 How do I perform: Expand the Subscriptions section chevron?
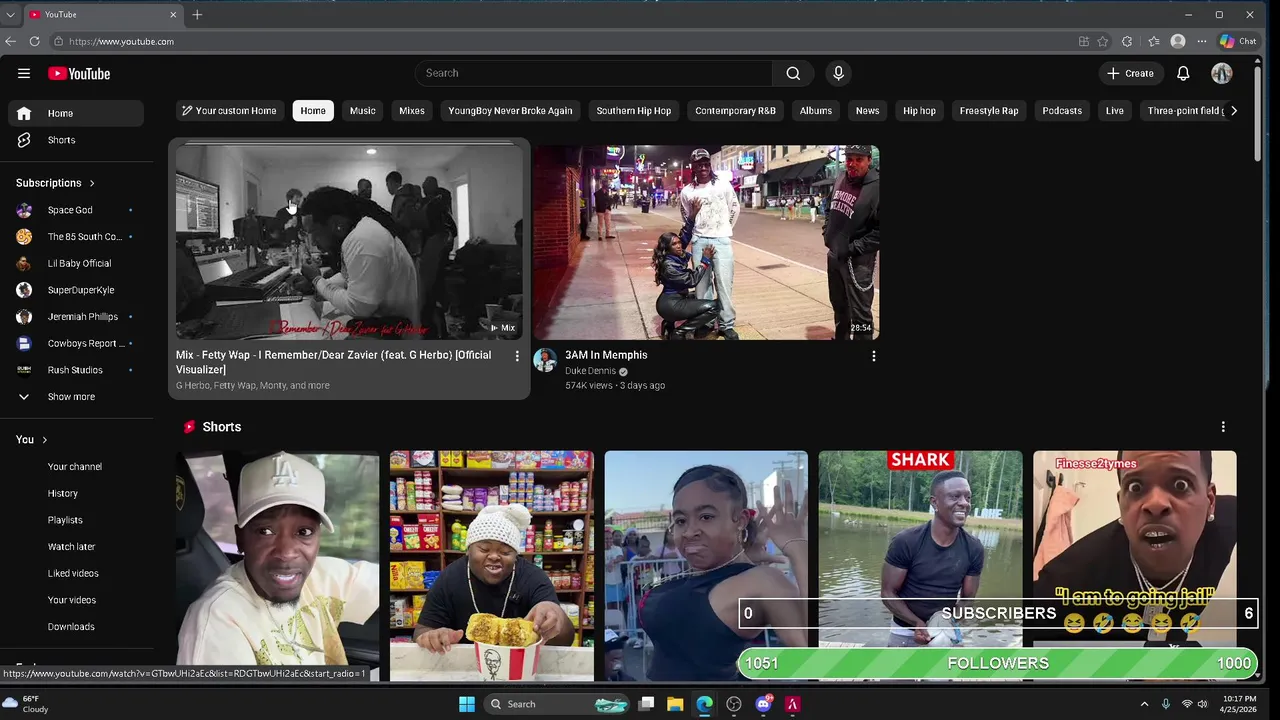point(92,183)
